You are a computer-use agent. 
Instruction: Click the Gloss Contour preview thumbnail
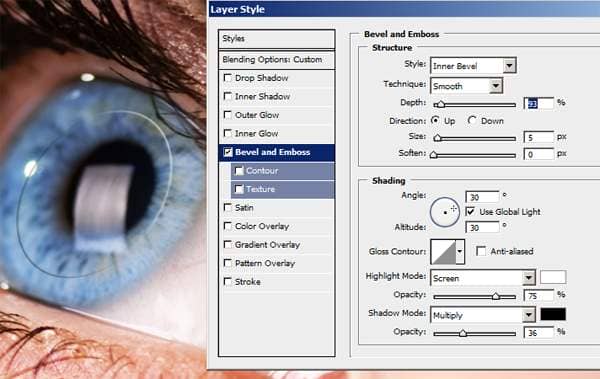pos(443,252)
